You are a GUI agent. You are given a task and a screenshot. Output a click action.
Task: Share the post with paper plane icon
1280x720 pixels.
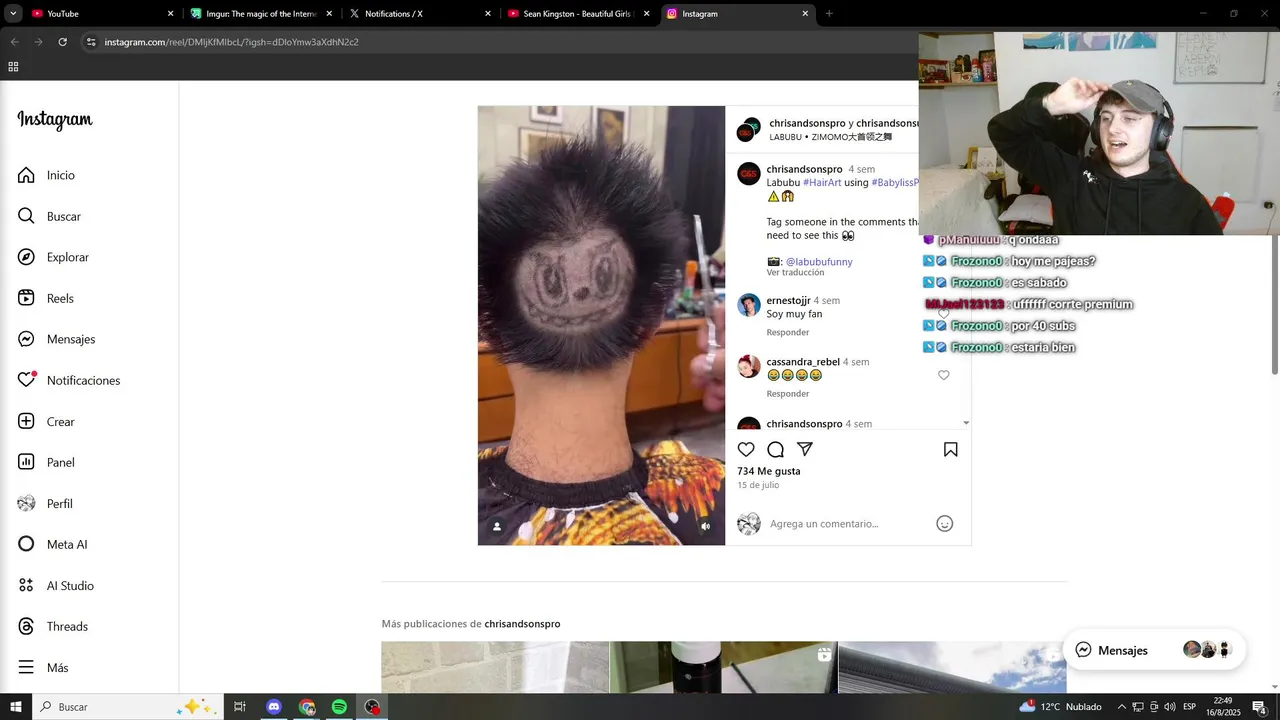pos(804,449)
